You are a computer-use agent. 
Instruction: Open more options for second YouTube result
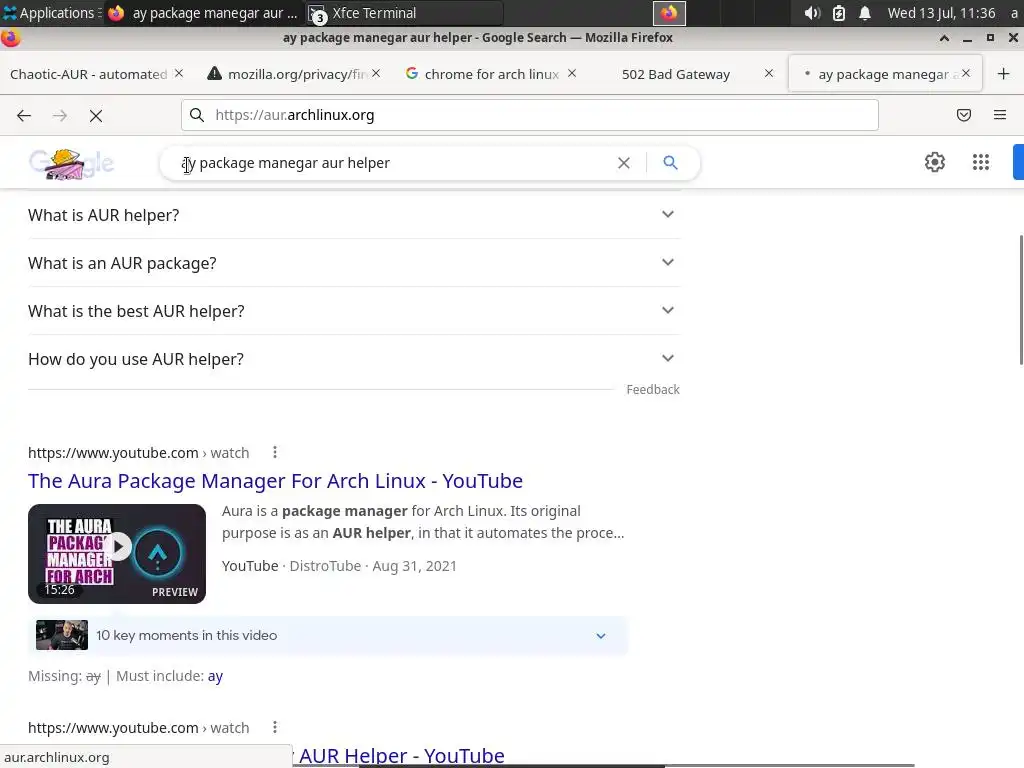275,727
